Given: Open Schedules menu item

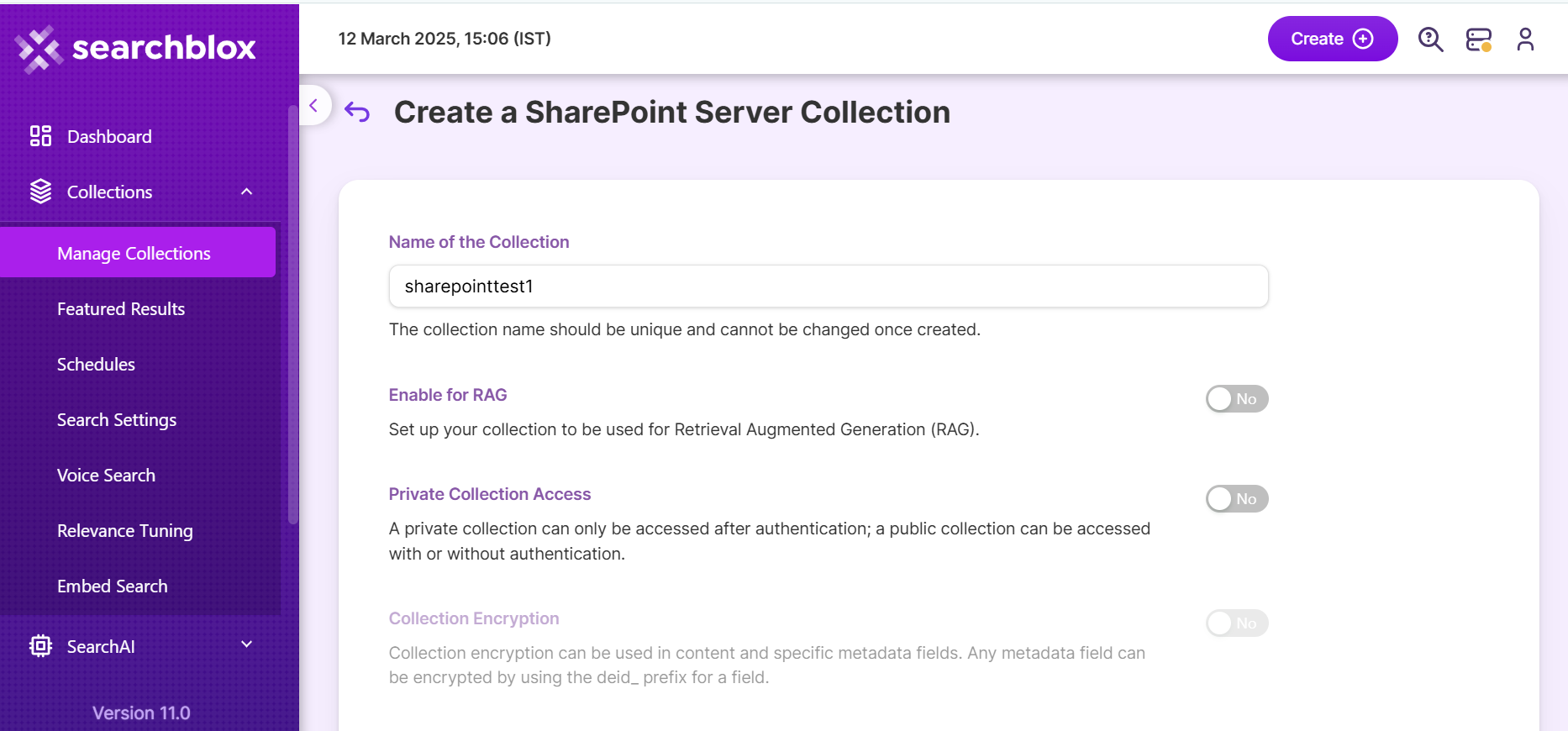Looking at the screenshot, I should pyautogui.click(x=96, y=365).
